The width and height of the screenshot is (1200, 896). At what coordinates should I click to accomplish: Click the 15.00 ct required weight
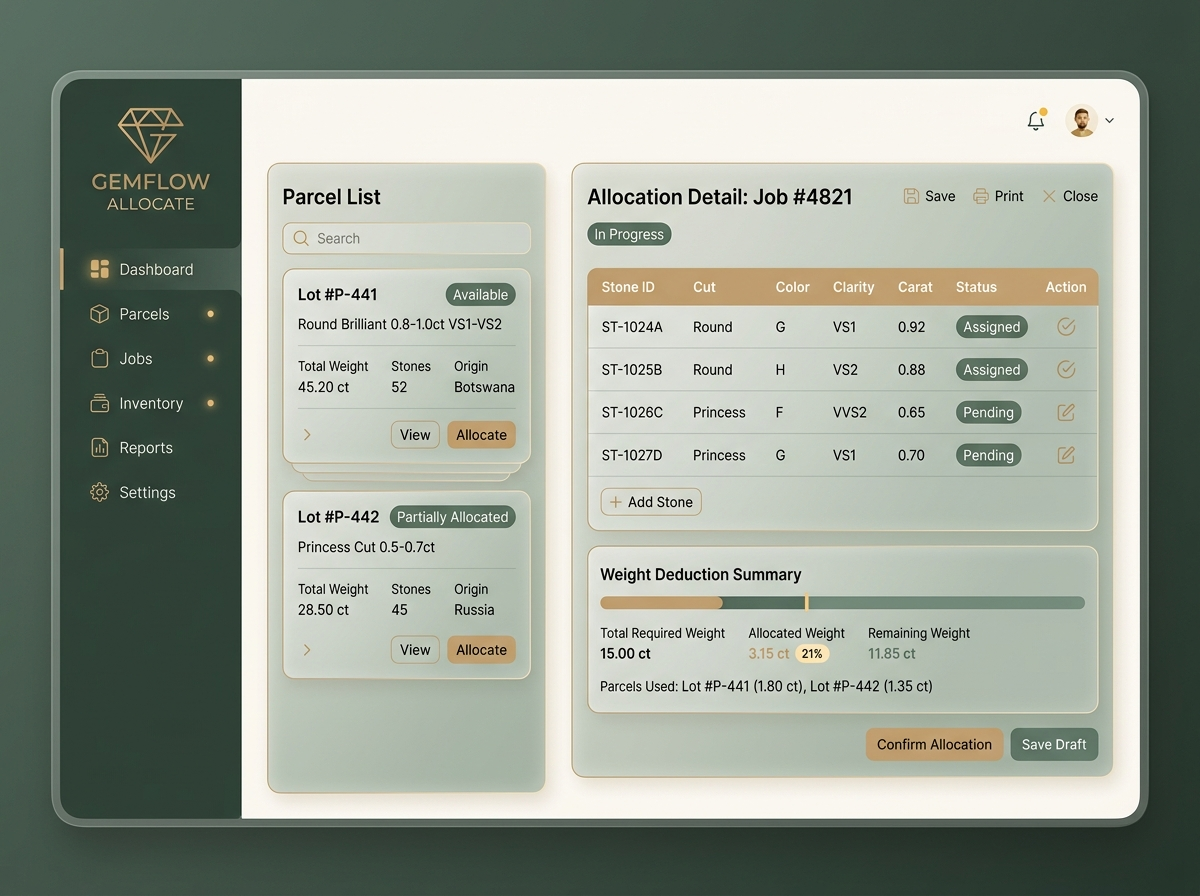coord(625,654)
